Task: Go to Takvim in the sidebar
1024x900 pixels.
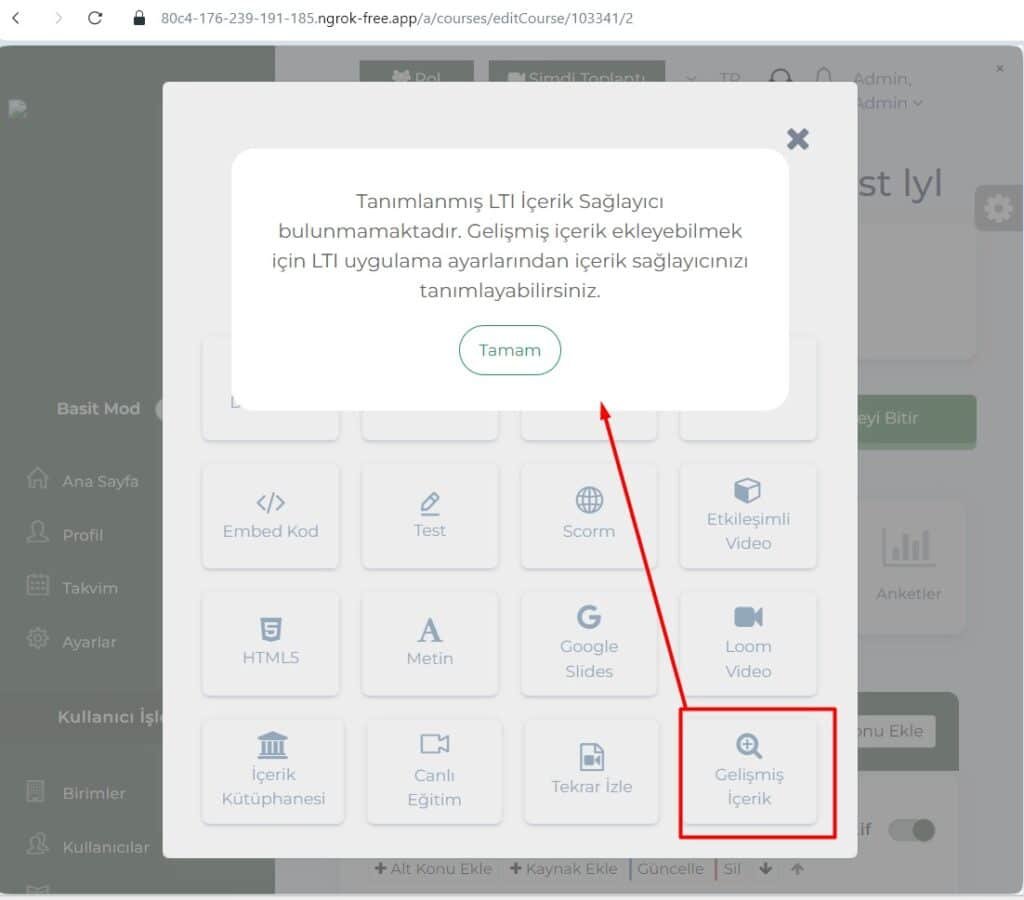Action: (x=89, y=588)
